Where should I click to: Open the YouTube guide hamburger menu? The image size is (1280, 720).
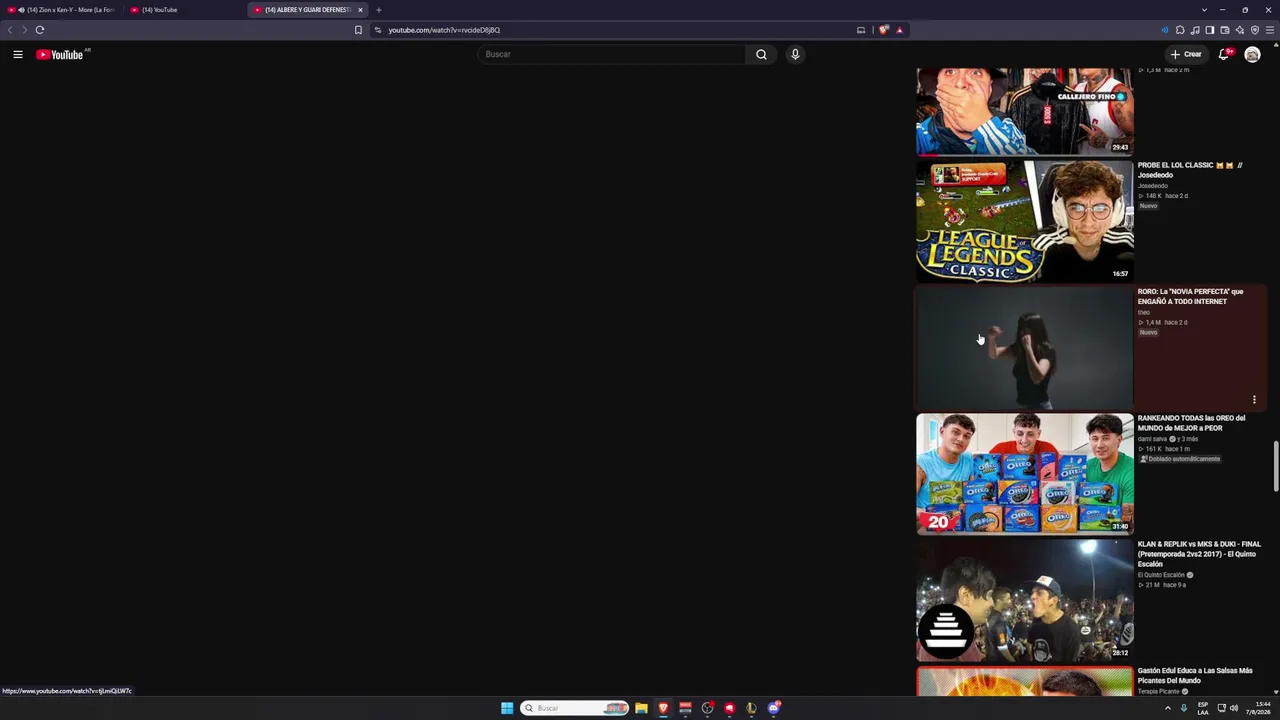coord(18,54)
